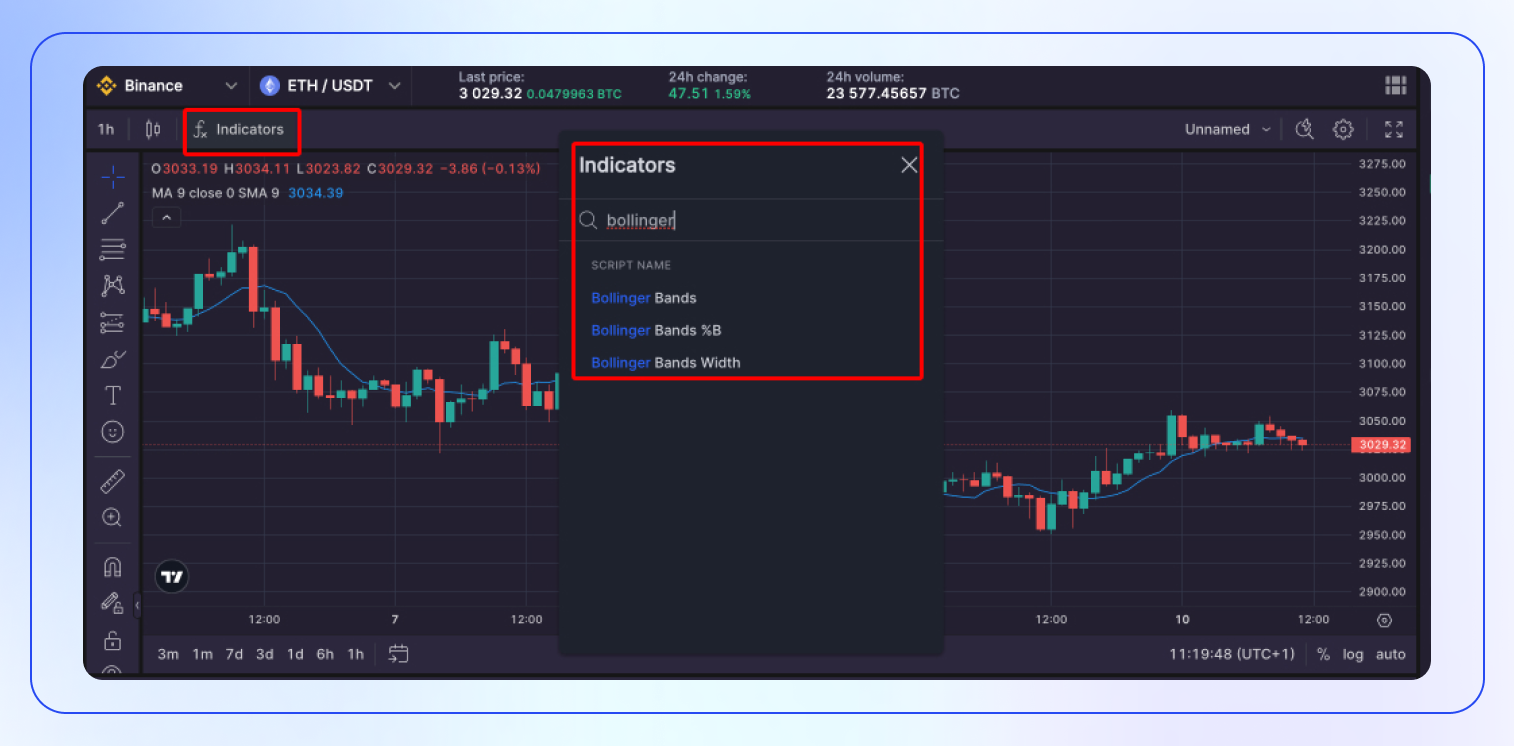Select the Text annotation tool
This screenshot has width=1514, height=746.
pyautogui.click(x=113, y=396)
